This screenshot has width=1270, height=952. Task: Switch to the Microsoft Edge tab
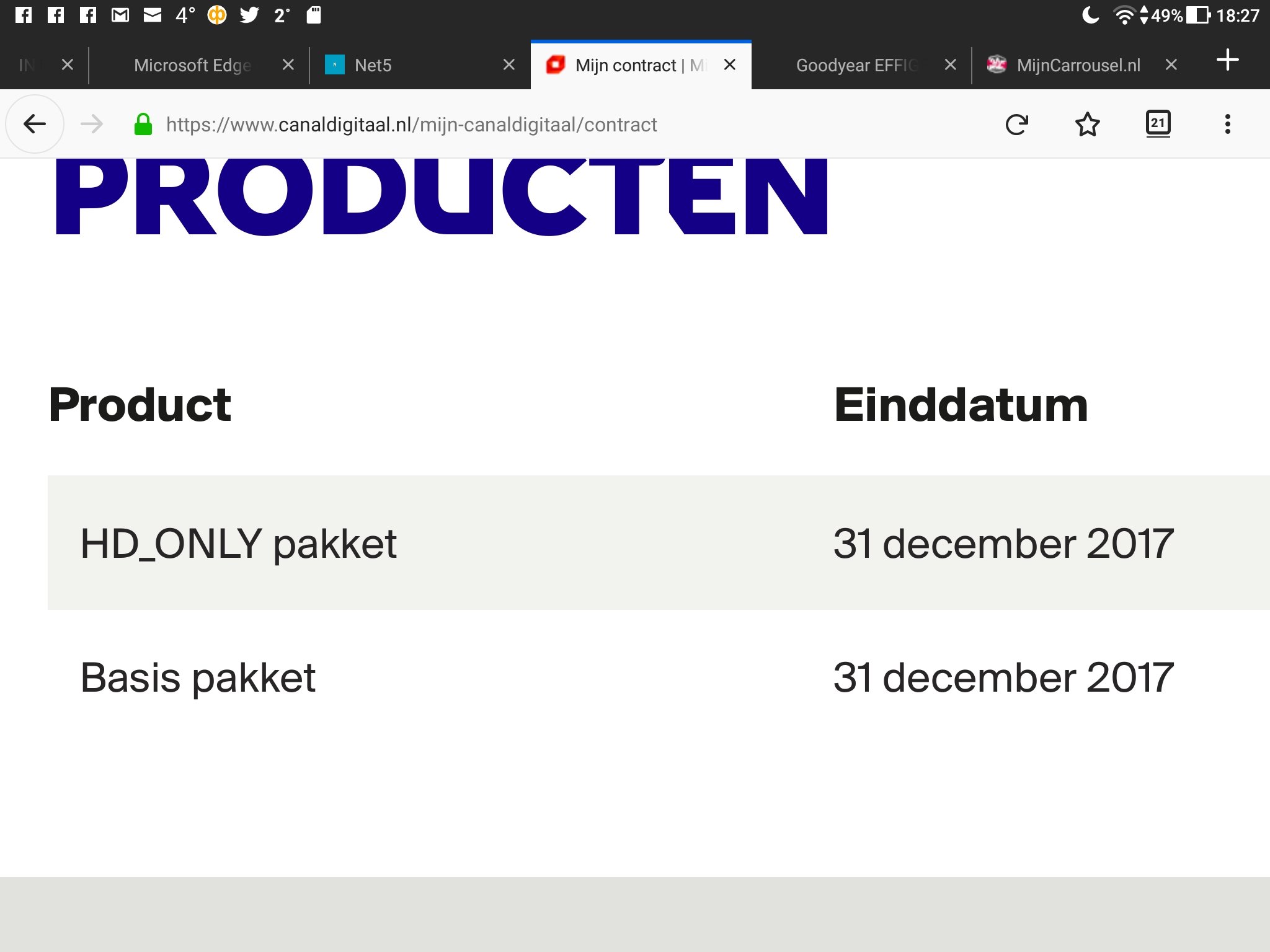coord(192,65)
